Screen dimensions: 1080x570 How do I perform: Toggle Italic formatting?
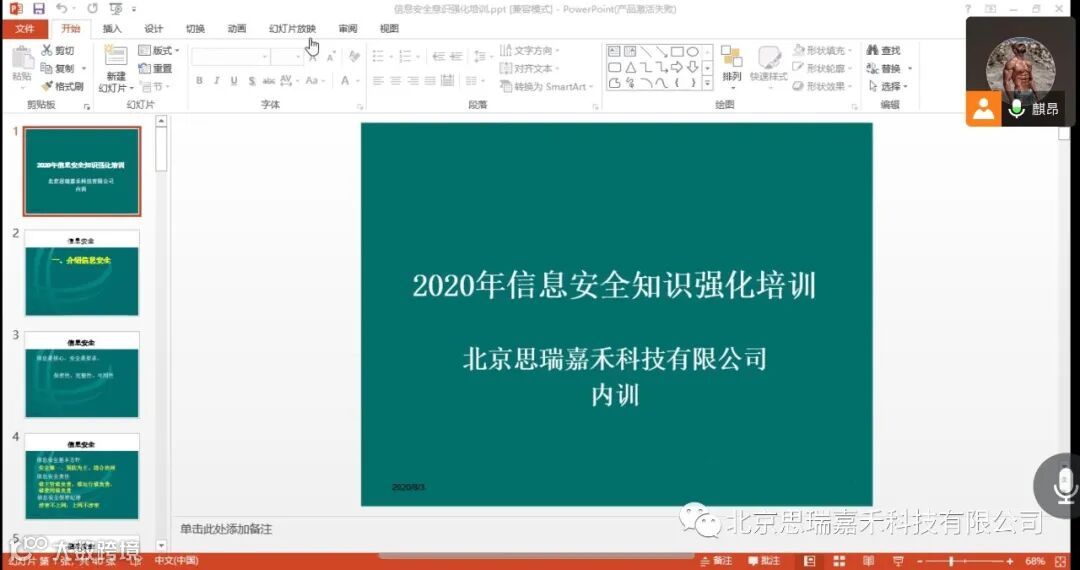216,81
